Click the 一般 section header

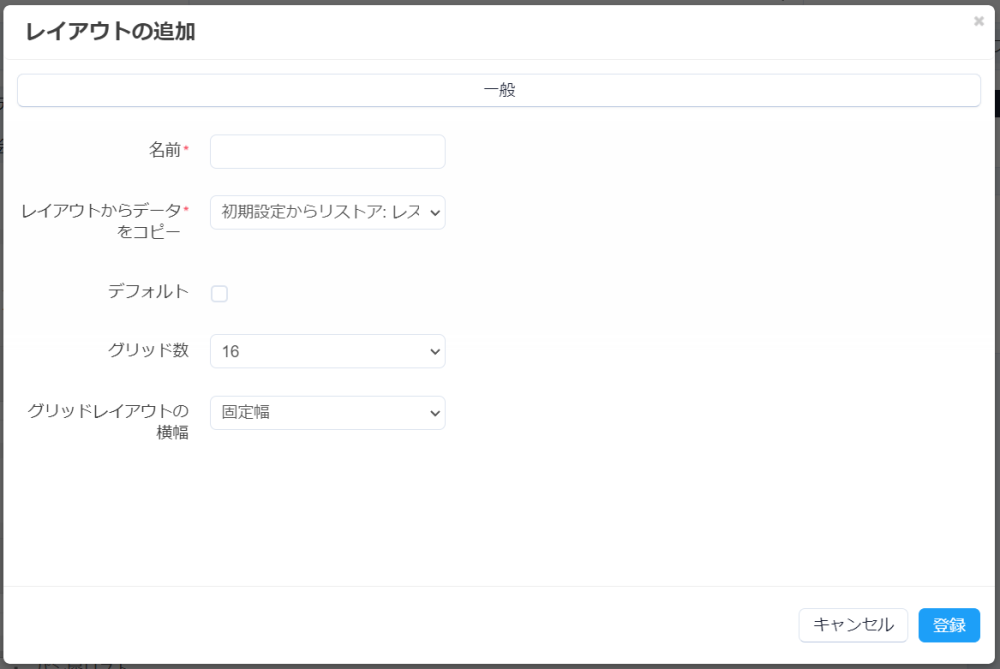pyautogui.click(x=499, y=90)
